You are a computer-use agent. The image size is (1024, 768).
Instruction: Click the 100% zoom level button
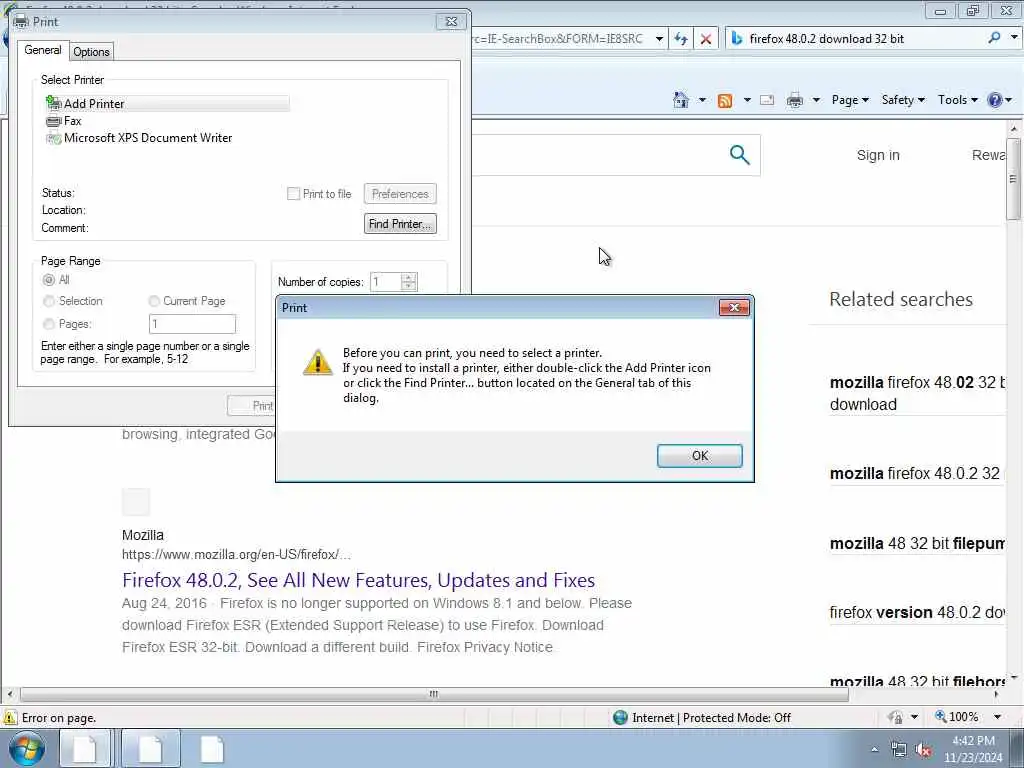click(x=957, y=717)
